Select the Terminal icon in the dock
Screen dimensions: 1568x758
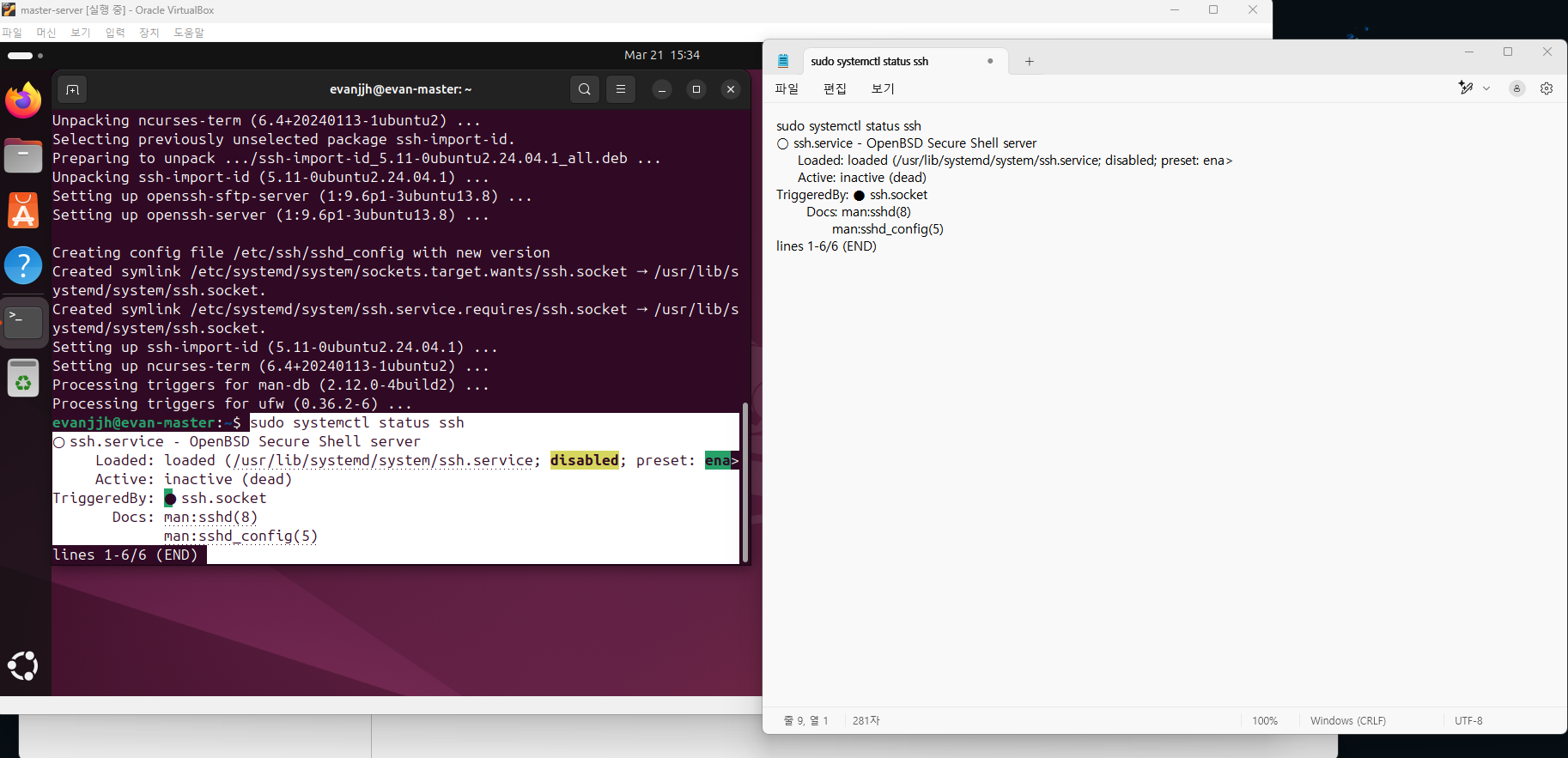tap(23, 322)
